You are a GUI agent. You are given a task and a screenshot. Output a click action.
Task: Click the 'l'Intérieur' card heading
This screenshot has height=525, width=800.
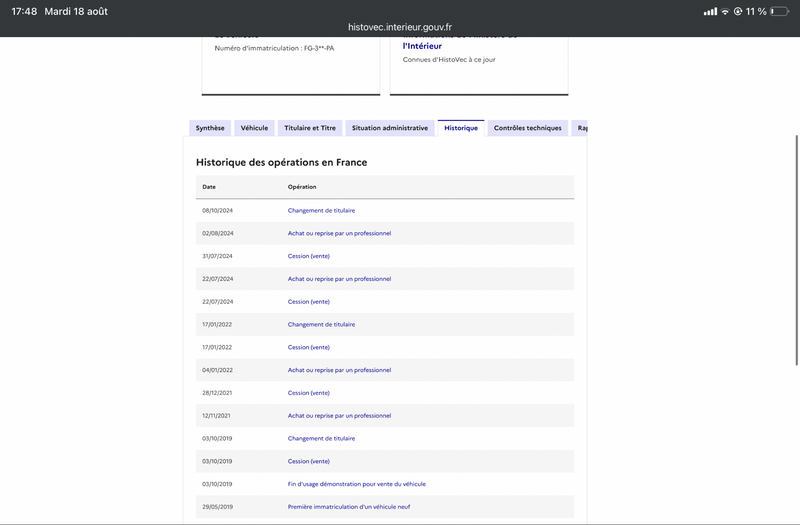(422, 46)
